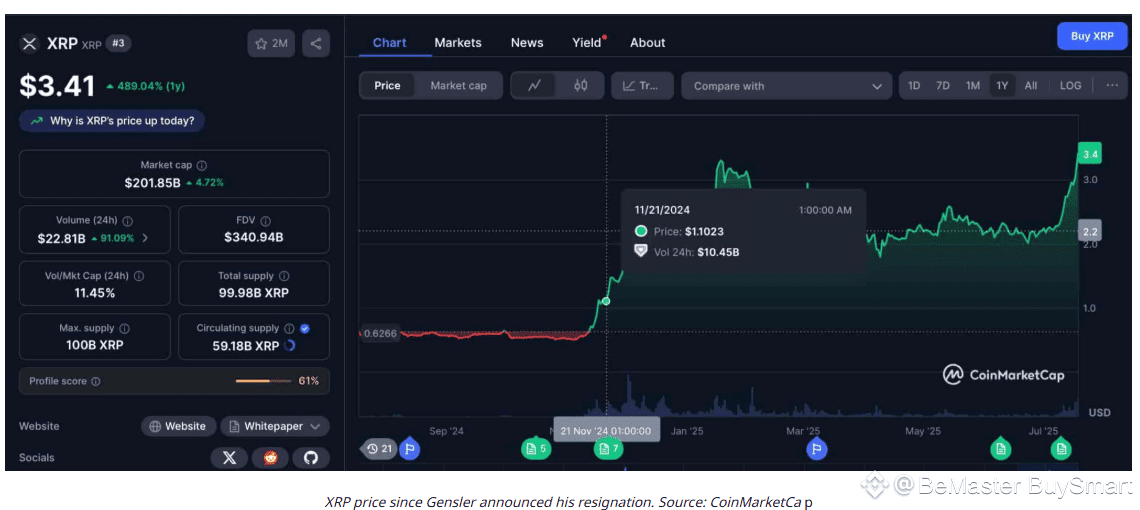Switch to the Yield tab
The width and height of the screenshot is (1140, 510).
tap(587, 43)
